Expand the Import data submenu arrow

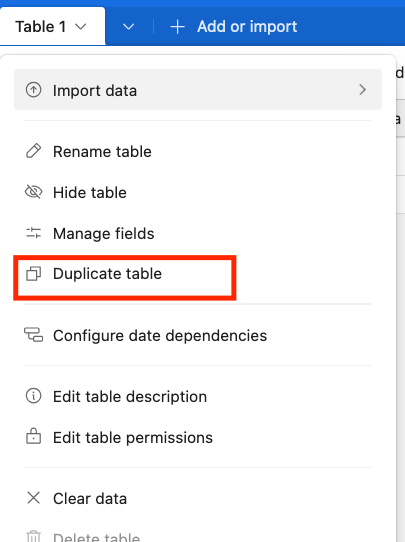362,90
